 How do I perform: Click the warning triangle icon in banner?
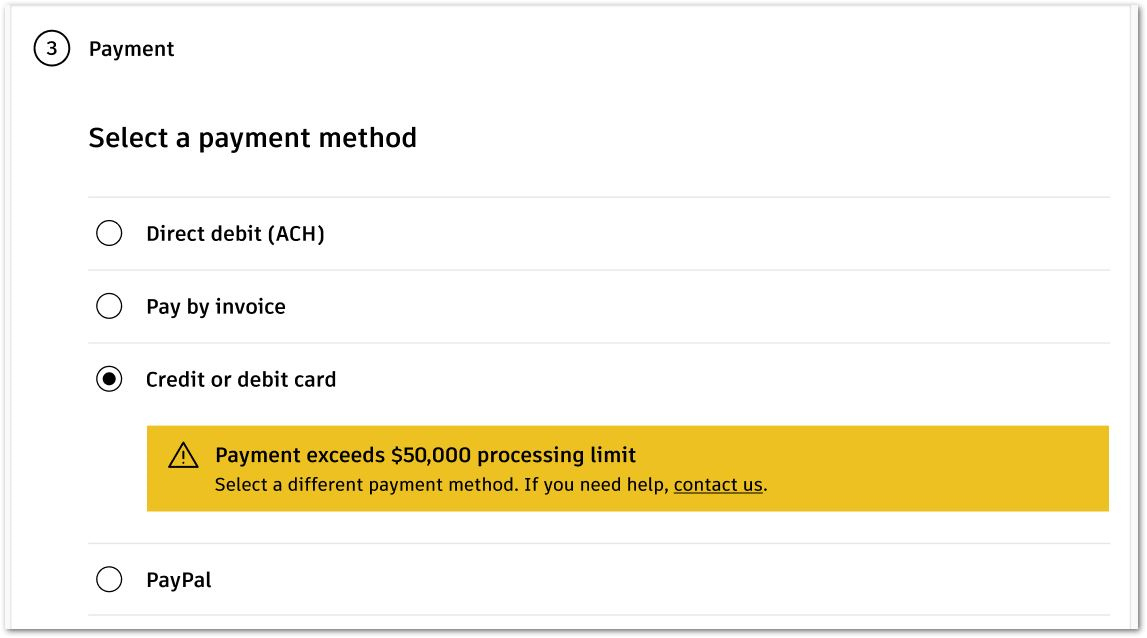183,455
